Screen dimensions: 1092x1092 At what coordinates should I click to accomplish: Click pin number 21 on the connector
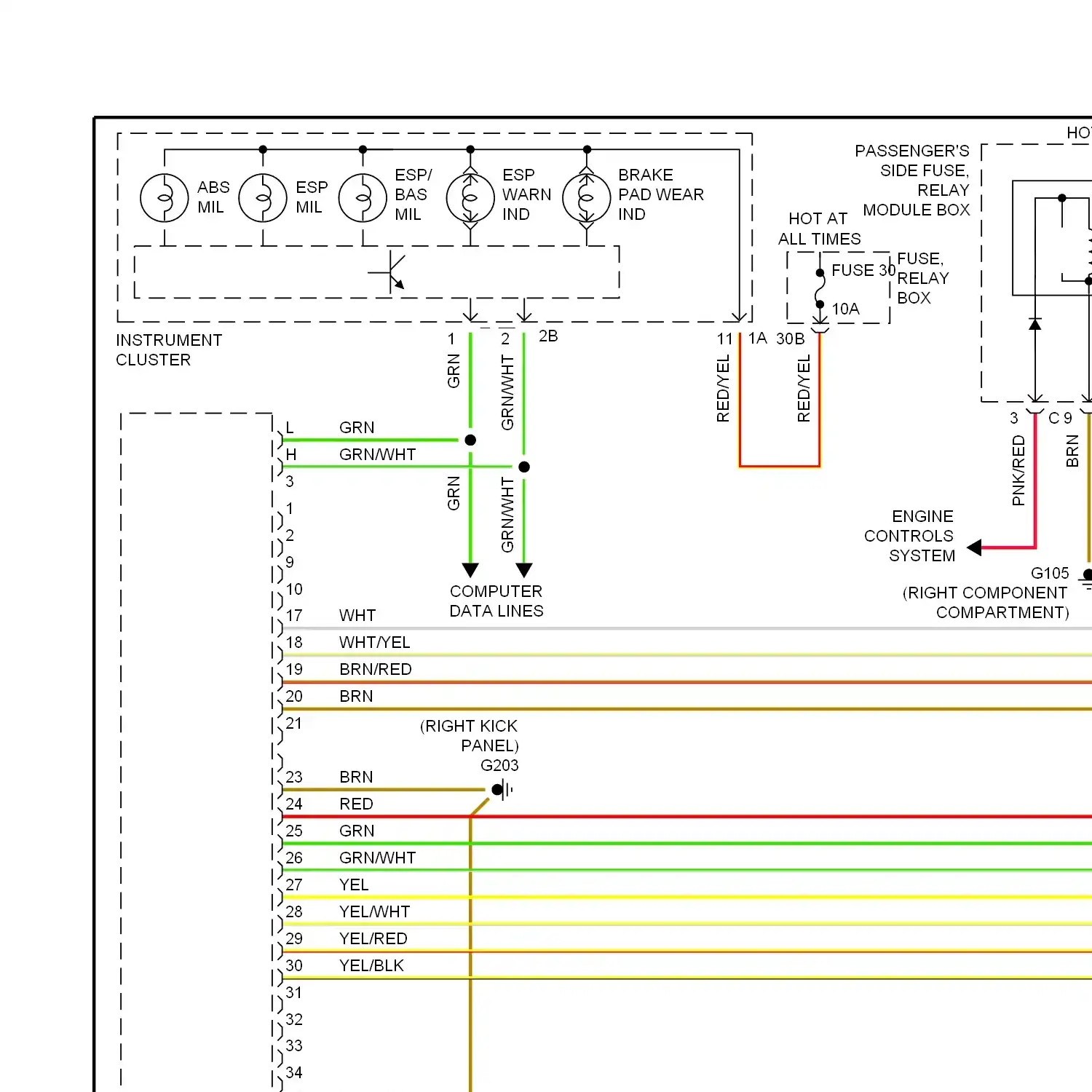[293, 724]
